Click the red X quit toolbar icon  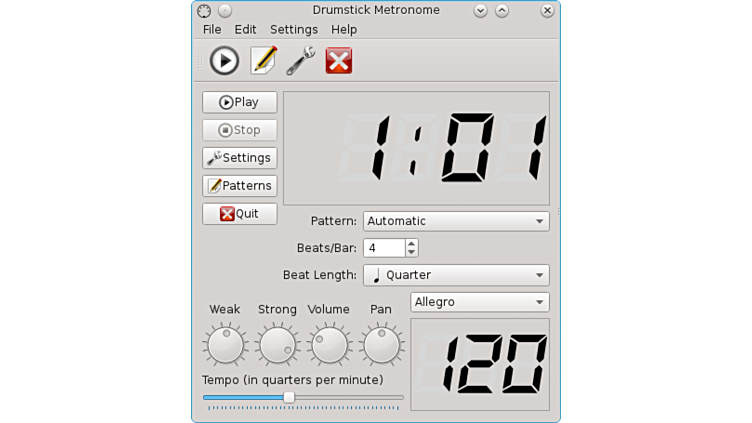(339, 61)
